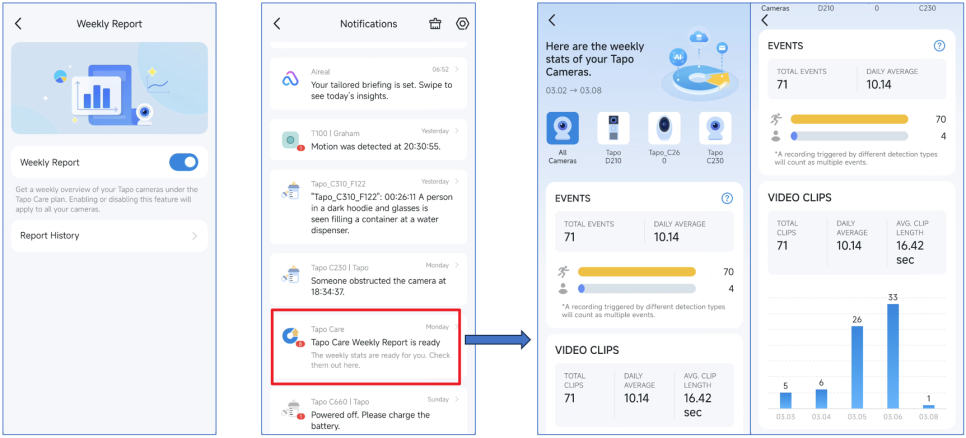Click the Tapo Care pie chart icon
This screenshot has width=966, height=438.
coord(290,336)
